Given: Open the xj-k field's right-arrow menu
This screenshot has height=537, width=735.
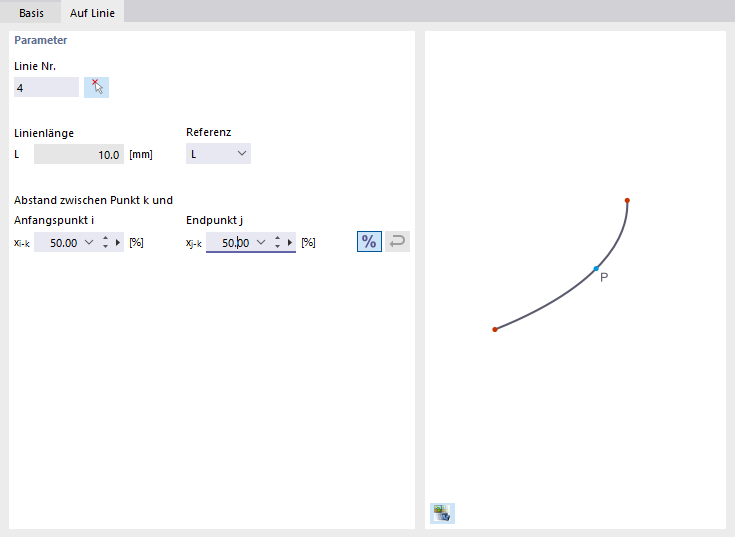Looking at the screenshot, I should tap(290, 242).
